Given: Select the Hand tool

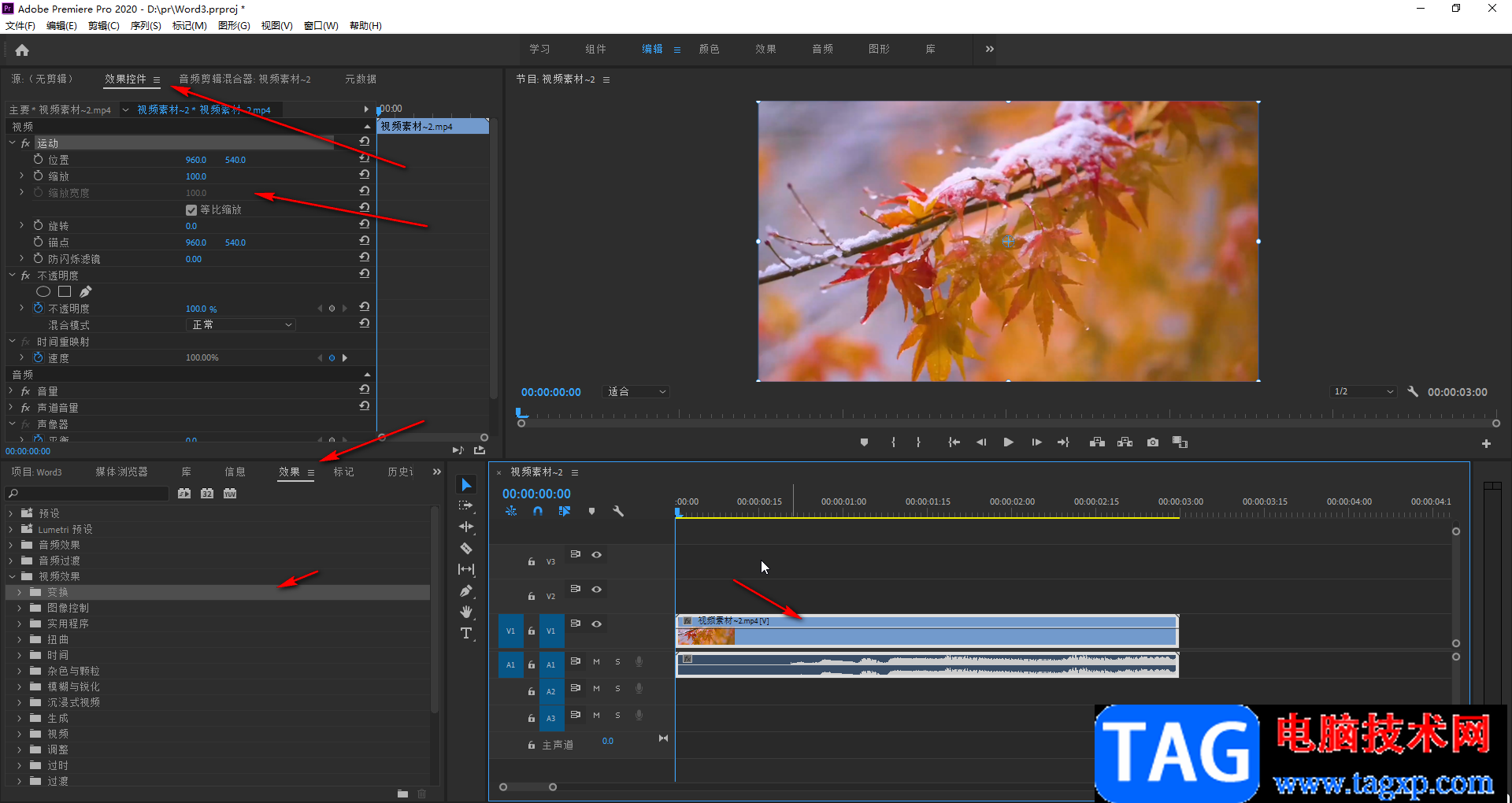Looking at the screenshot, I should pos(466,612).
